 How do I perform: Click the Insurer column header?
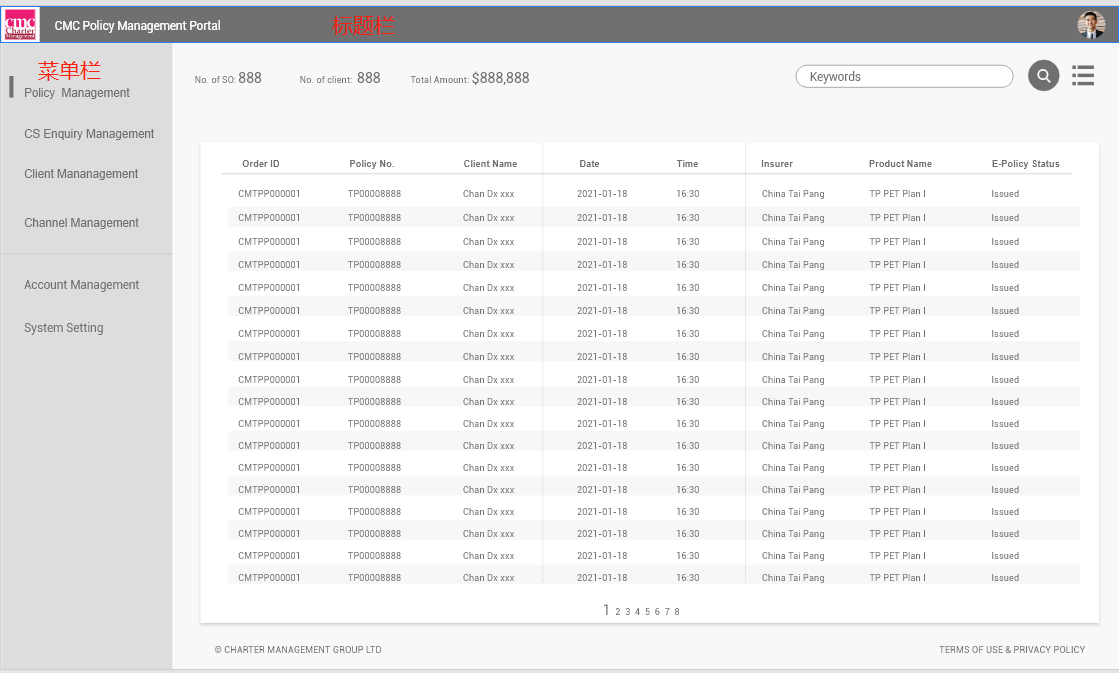[x=776, y=163]
